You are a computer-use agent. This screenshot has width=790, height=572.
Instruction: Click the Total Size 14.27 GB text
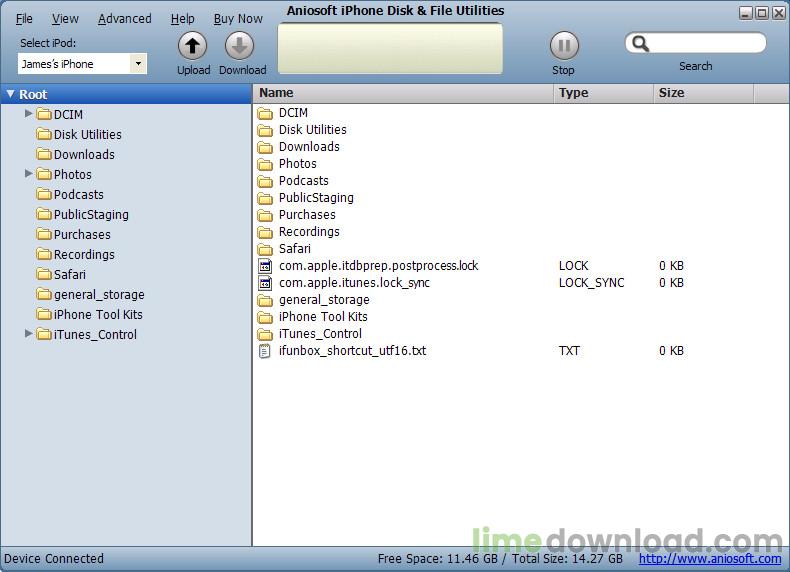coord(567,559)
